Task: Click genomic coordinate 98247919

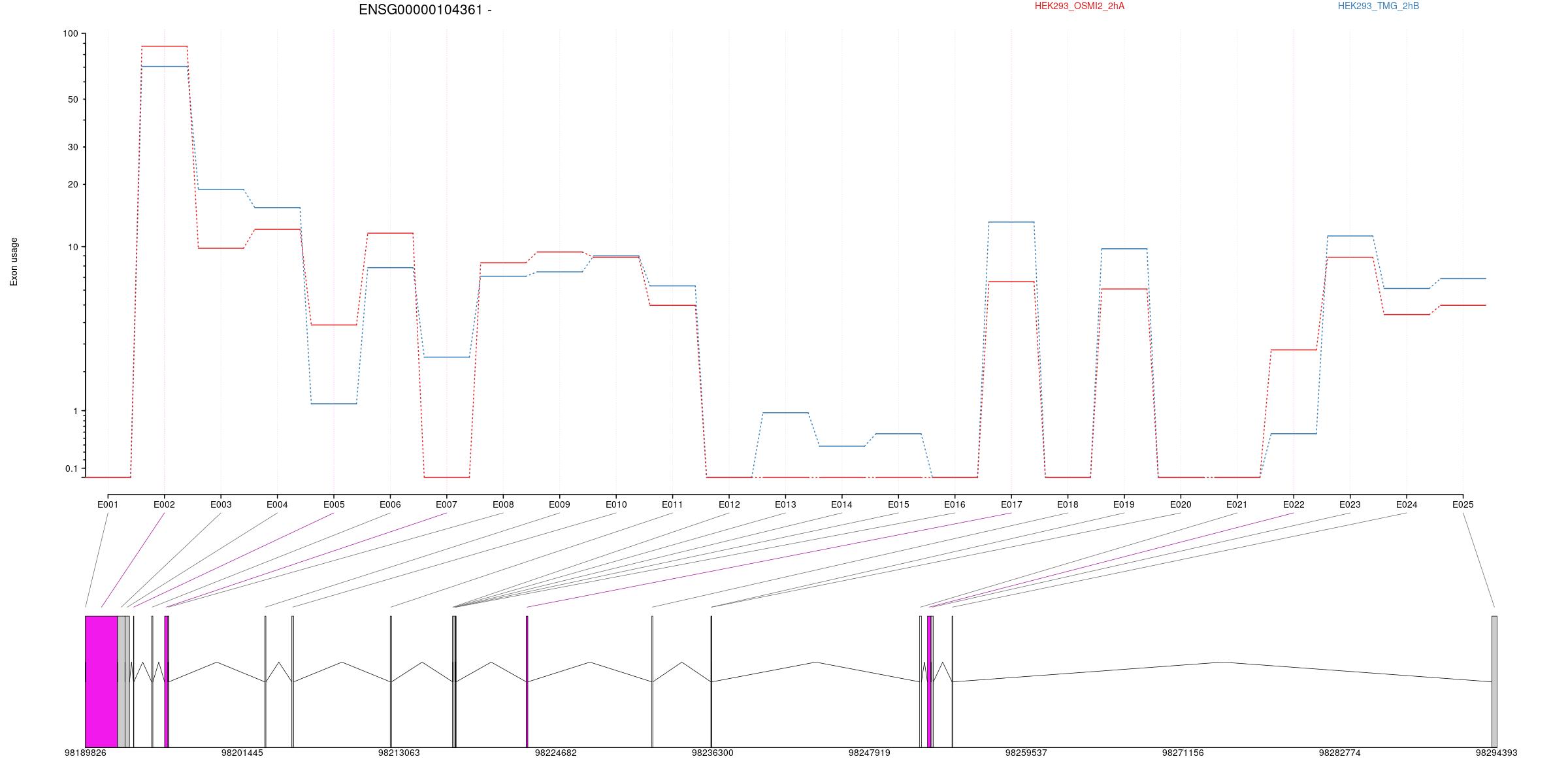Action: point(870,753)
